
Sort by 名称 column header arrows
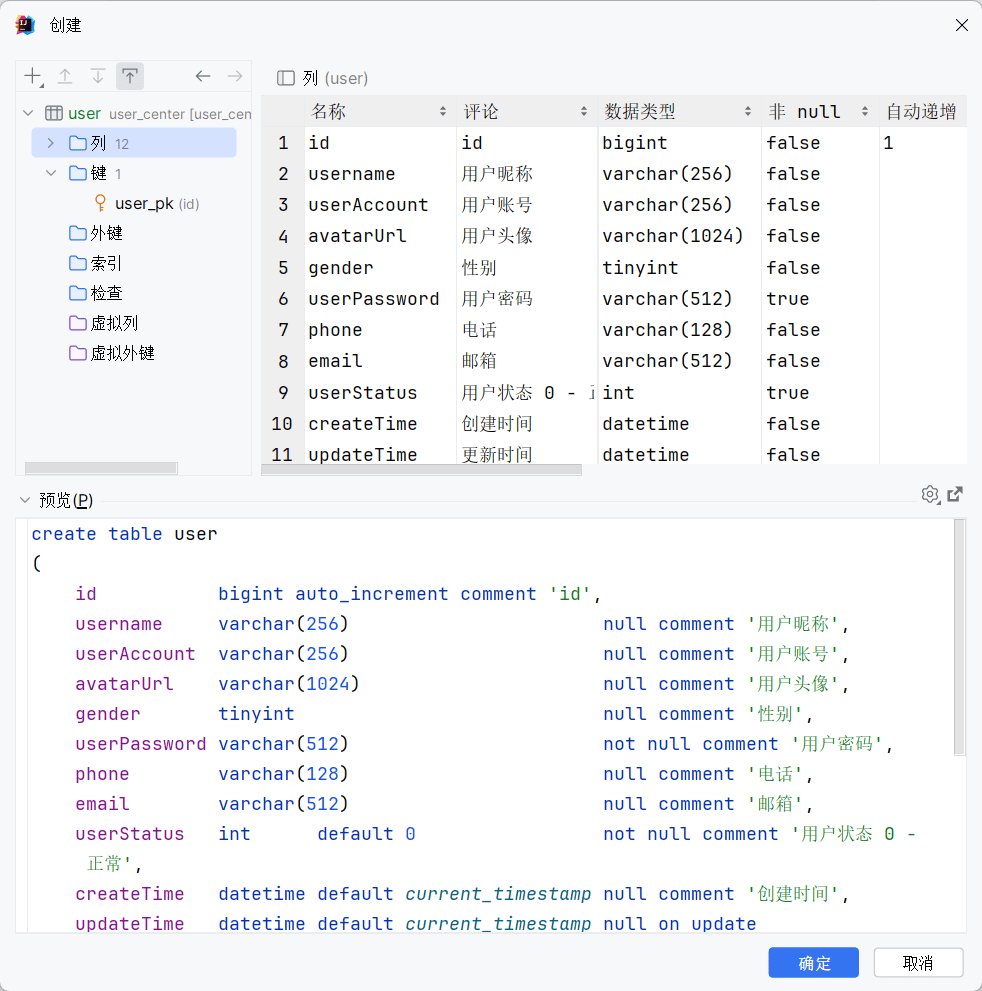(x=443, y=112)
